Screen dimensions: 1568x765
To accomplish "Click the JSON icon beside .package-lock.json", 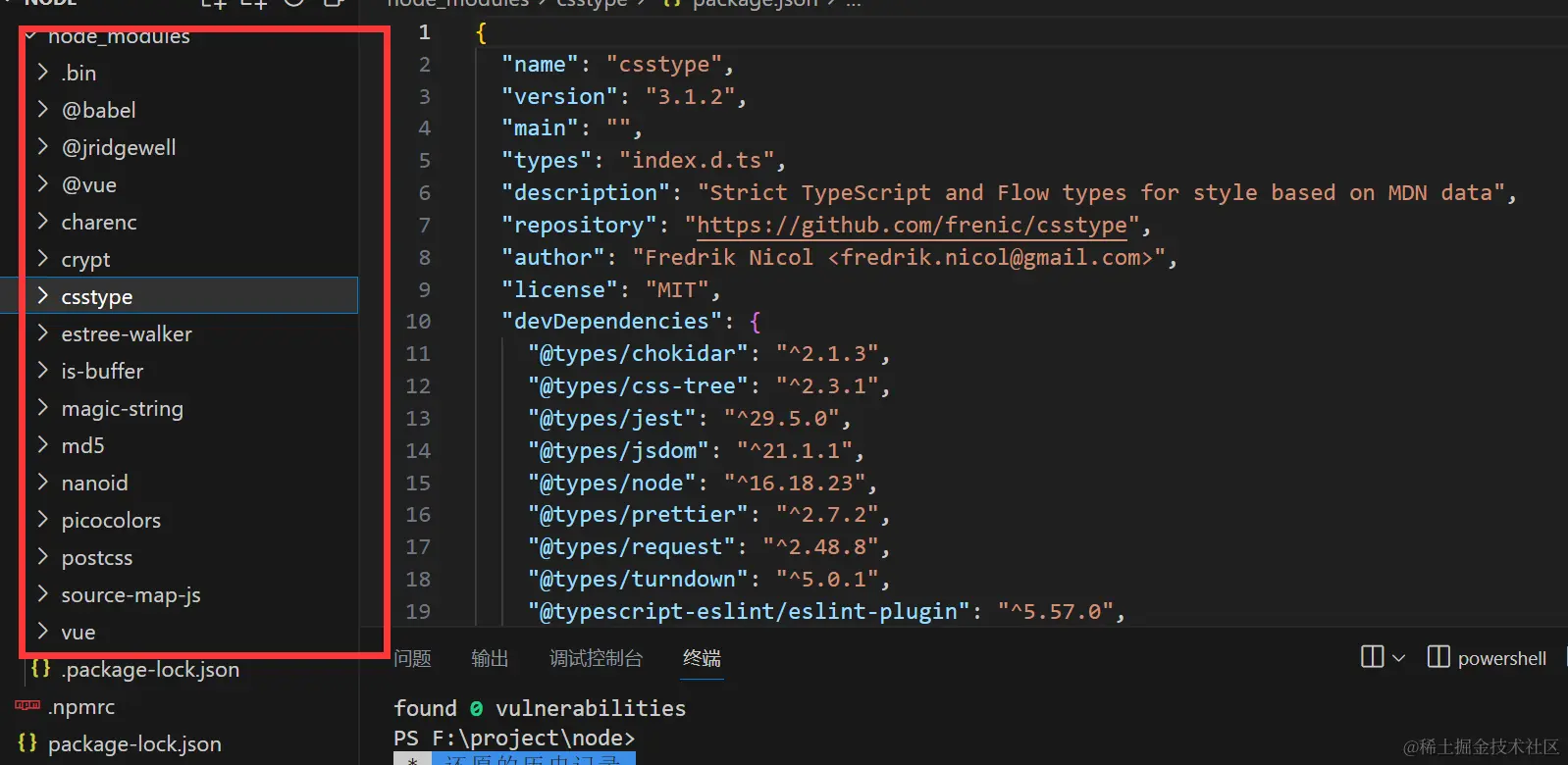I will 40,669.
